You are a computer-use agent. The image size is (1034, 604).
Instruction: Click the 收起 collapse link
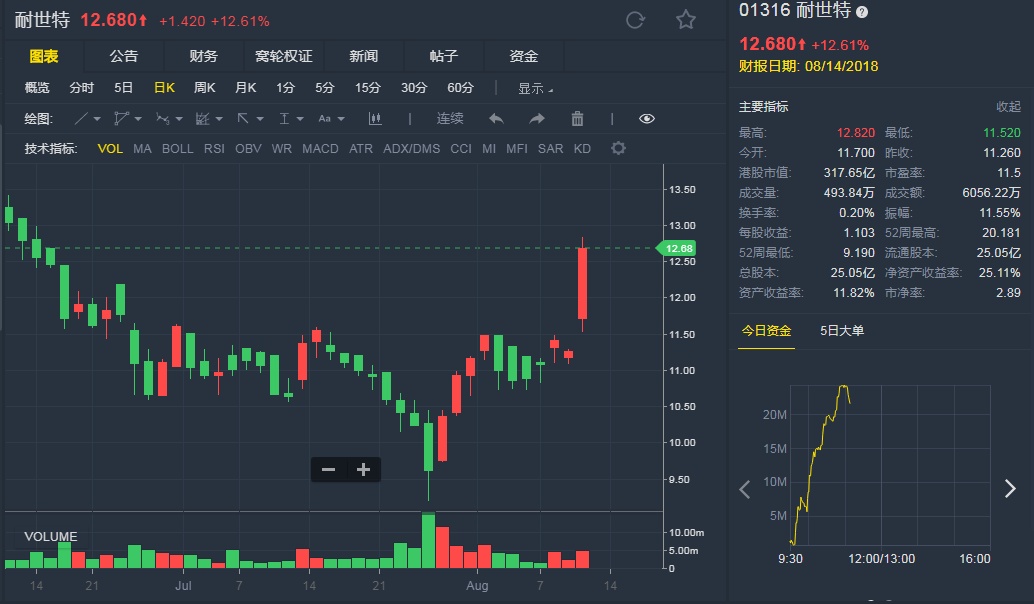pos(1008,107)
